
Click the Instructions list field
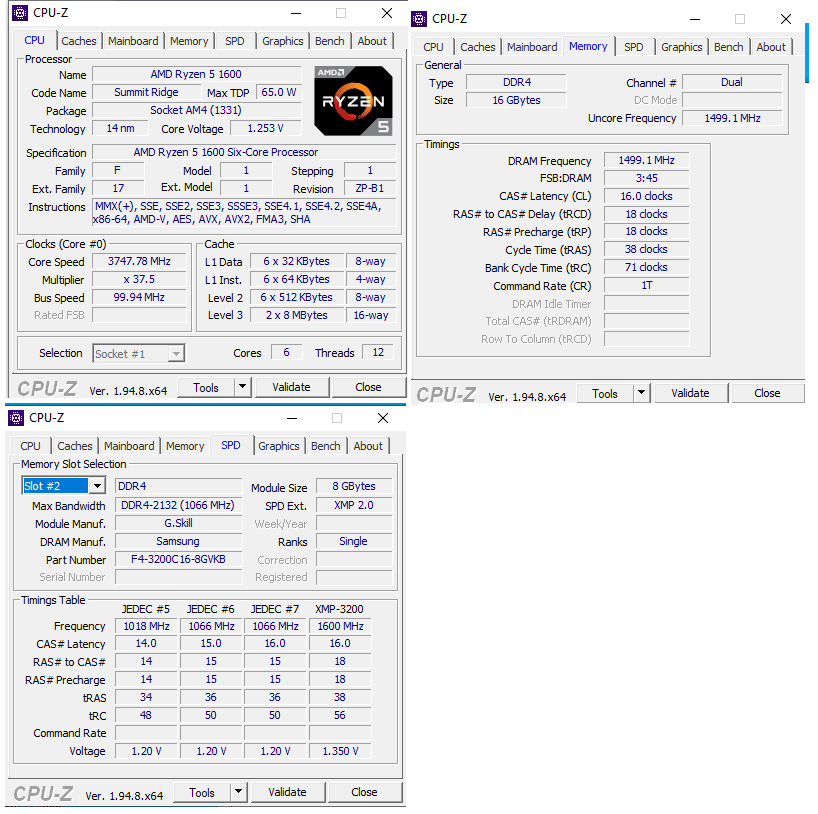[x=244, y=212]
